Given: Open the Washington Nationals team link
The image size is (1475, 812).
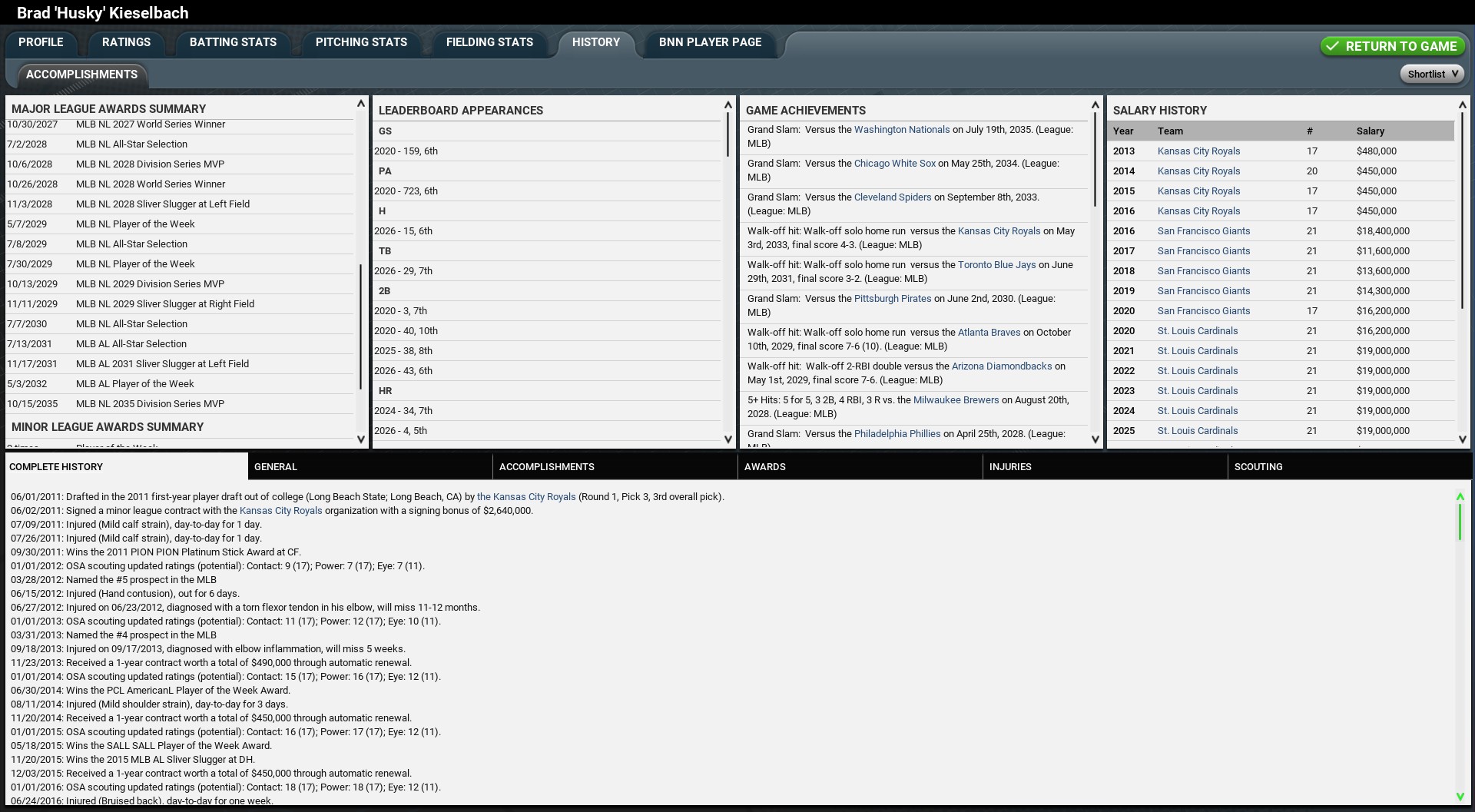Looking at the screenshot, I should [901, 130].
